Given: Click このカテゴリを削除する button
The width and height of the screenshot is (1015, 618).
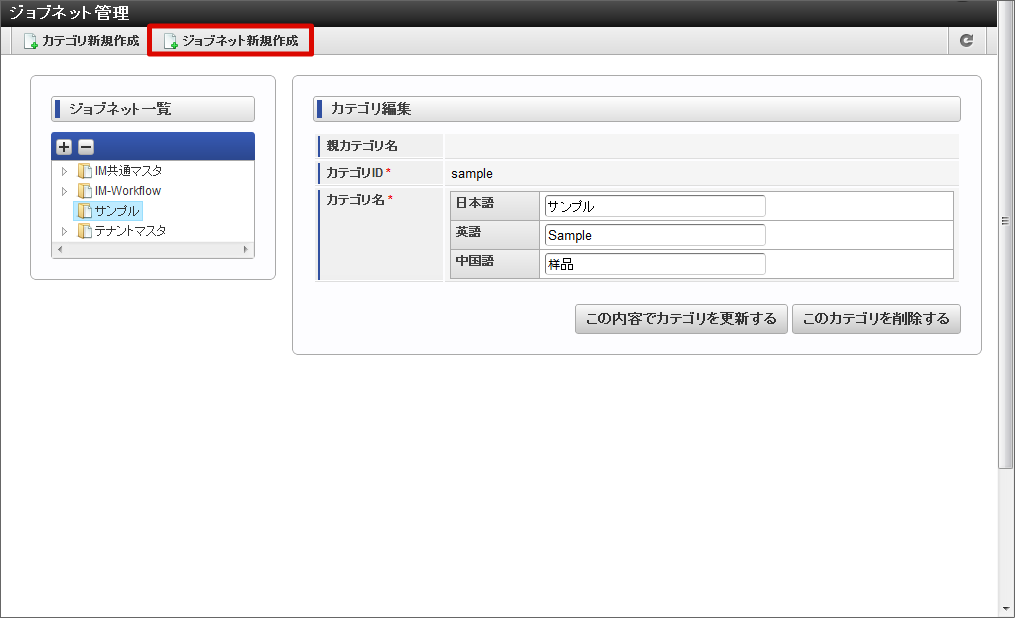Looking at the screenshot, I should 876,319.
